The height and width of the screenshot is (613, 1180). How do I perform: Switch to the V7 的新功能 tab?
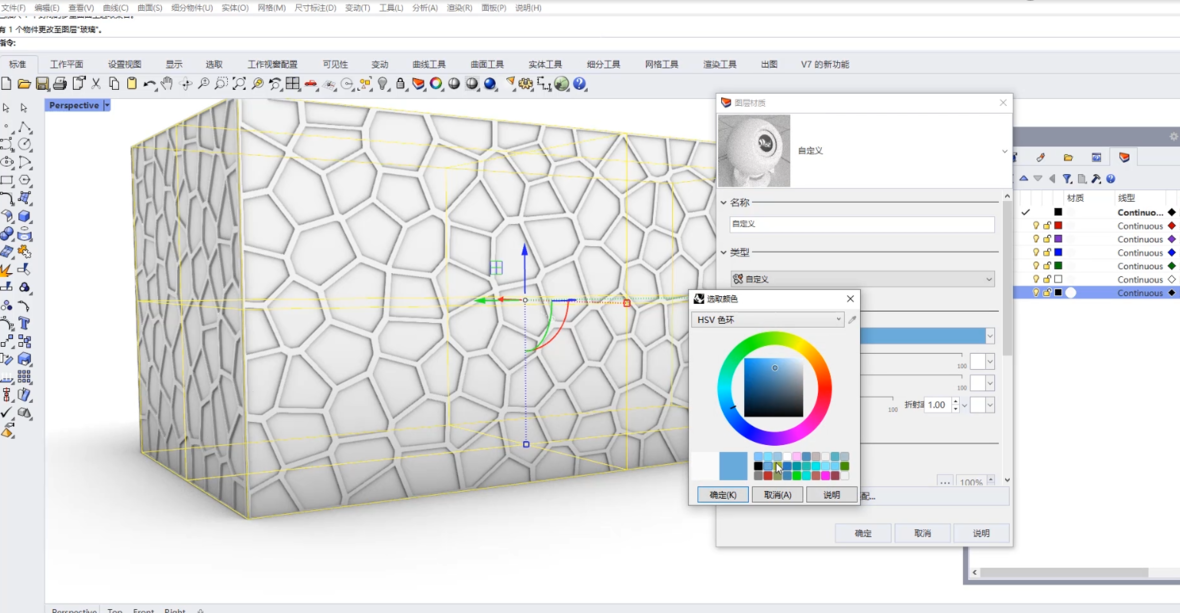[x=825, y=65]
